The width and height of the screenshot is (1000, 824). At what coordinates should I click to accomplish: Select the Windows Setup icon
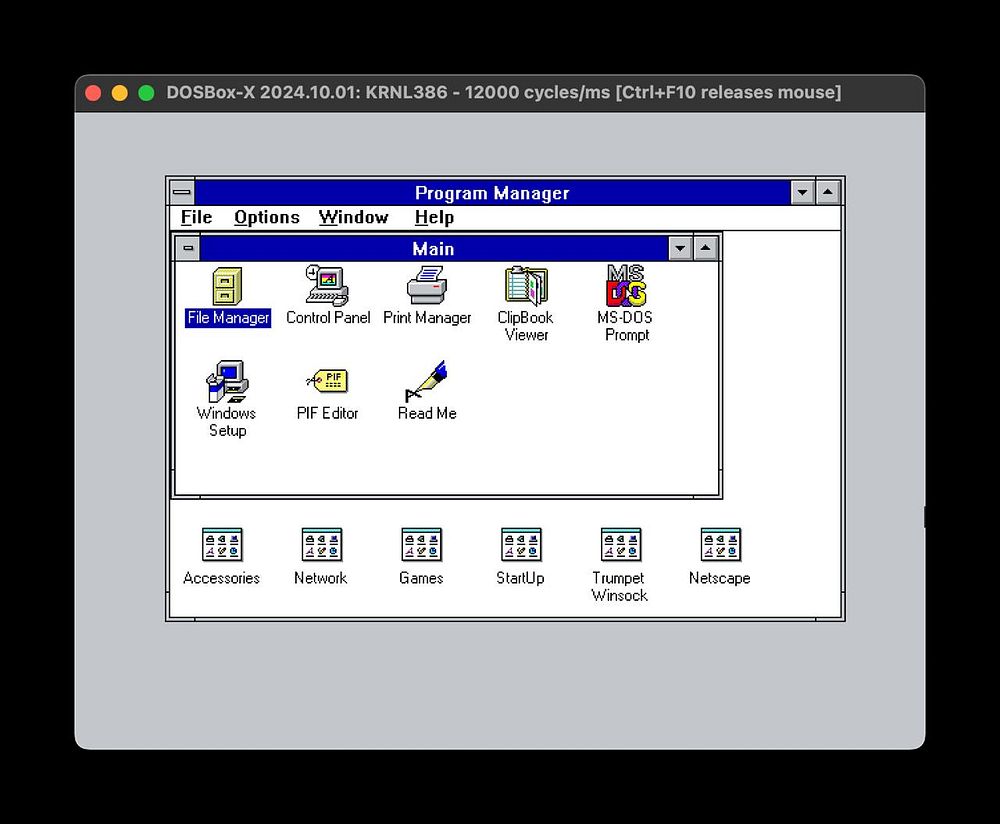tap(227, 381)
